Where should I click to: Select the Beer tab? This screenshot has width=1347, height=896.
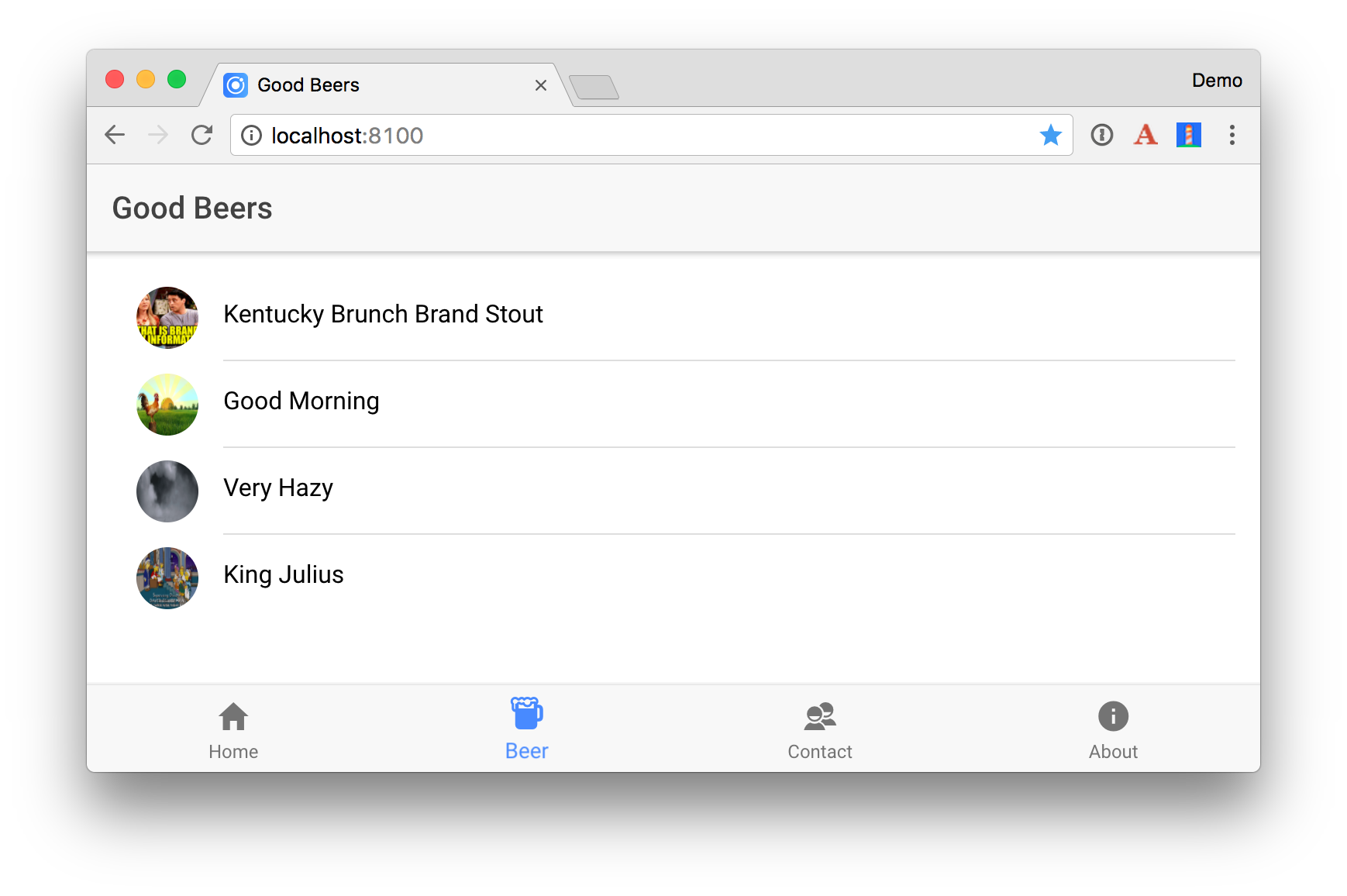[x=527, y=729]
